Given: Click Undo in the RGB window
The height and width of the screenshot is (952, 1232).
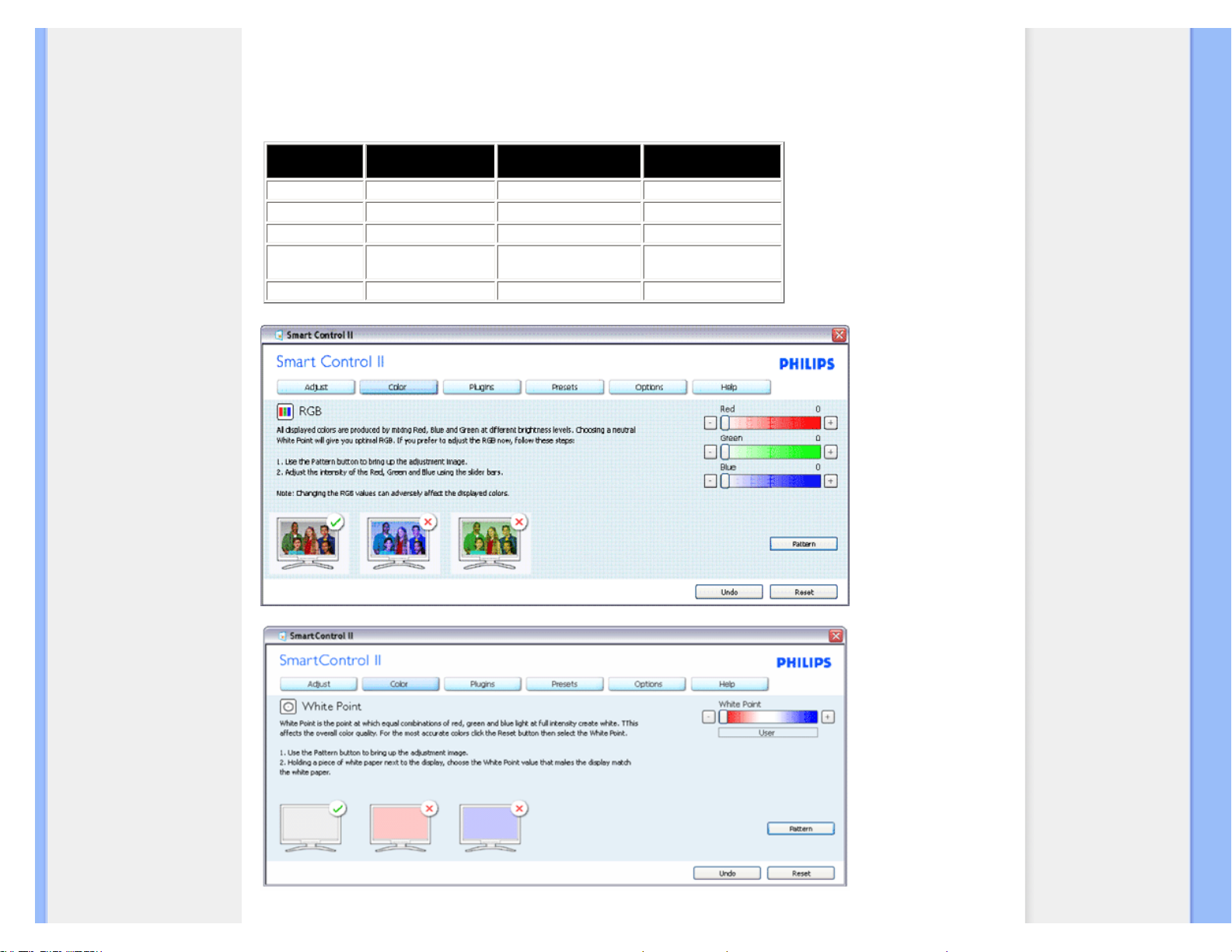Looking at the screenshot, I should click(x=728, y=592).
